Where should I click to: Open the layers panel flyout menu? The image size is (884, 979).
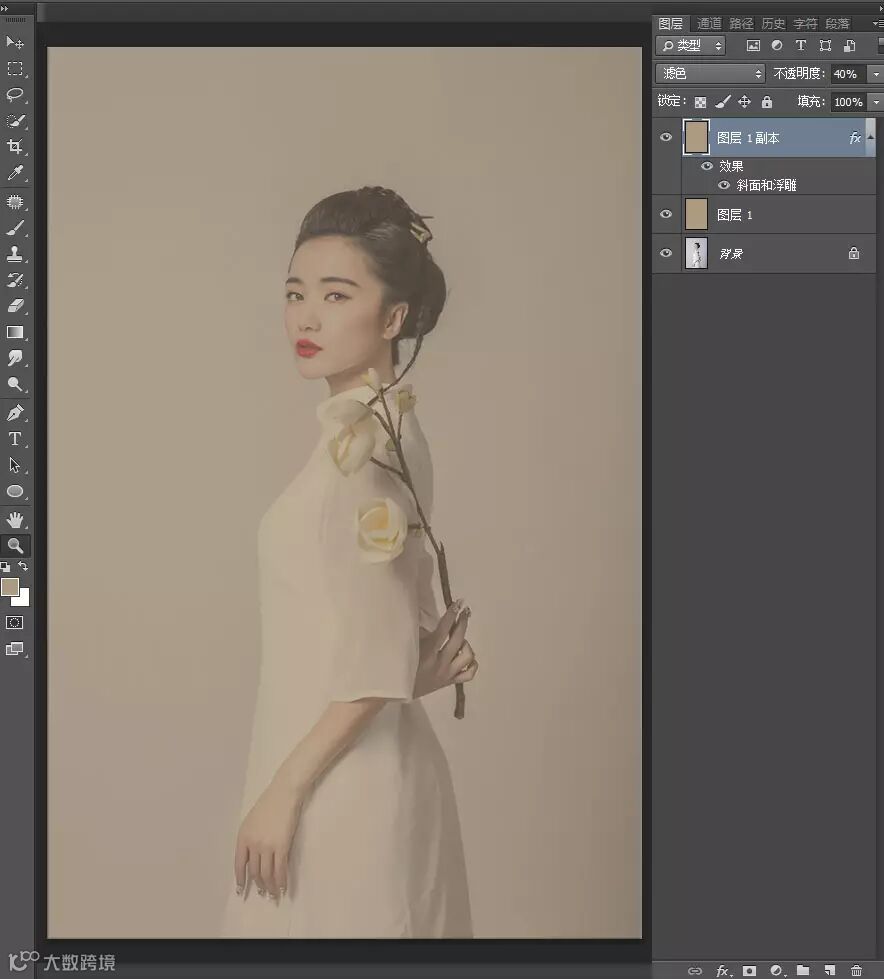coord(877,23)
